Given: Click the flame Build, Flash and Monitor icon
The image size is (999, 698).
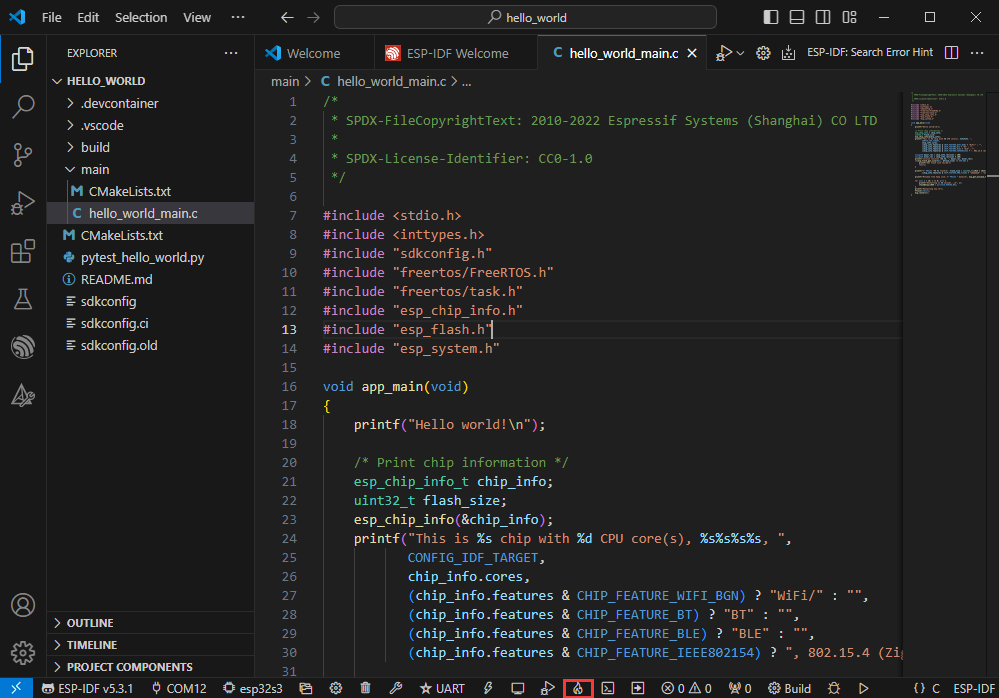Looking at the screenshot, I should pyautogui.click(x=578, y=688).
